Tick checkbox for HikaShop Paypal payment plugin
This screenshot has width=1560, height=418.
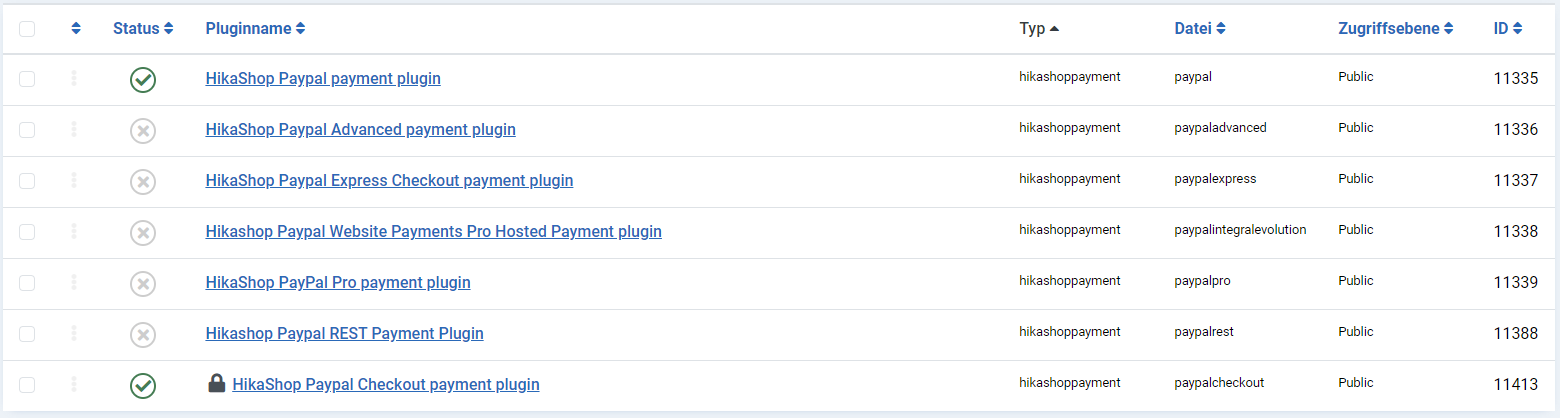coord(27,79)
